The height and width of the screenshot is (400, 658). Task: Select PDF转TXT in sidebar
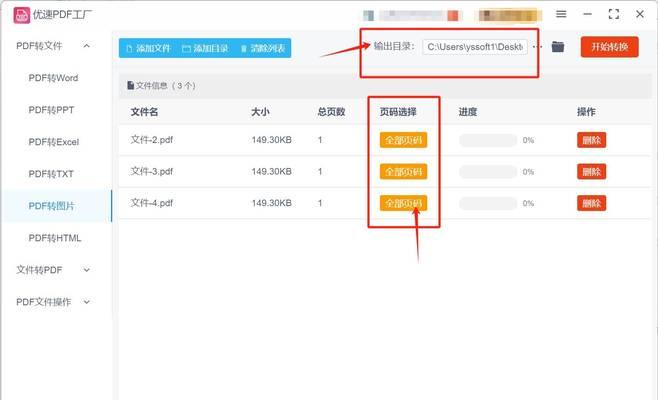click(x=51, y=174)
